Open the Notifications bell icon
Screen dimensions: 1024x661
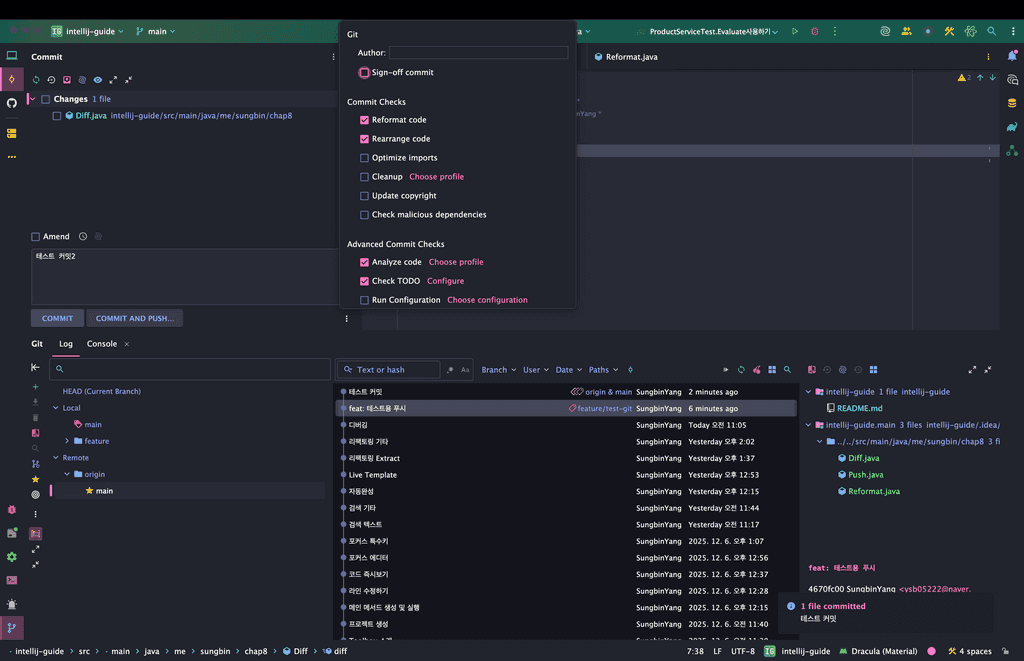pyautogui.click(x=1012, y=56)
